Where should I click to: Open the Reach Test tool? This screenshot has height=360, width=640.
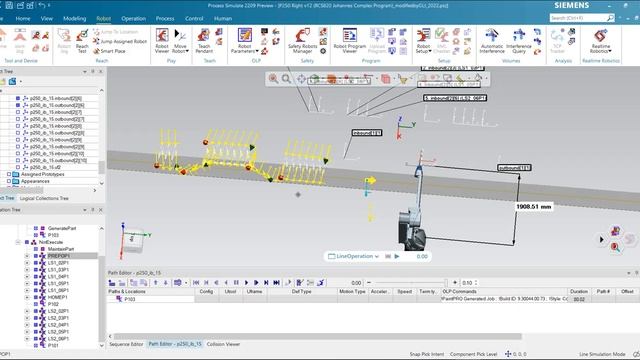[82, 41]
